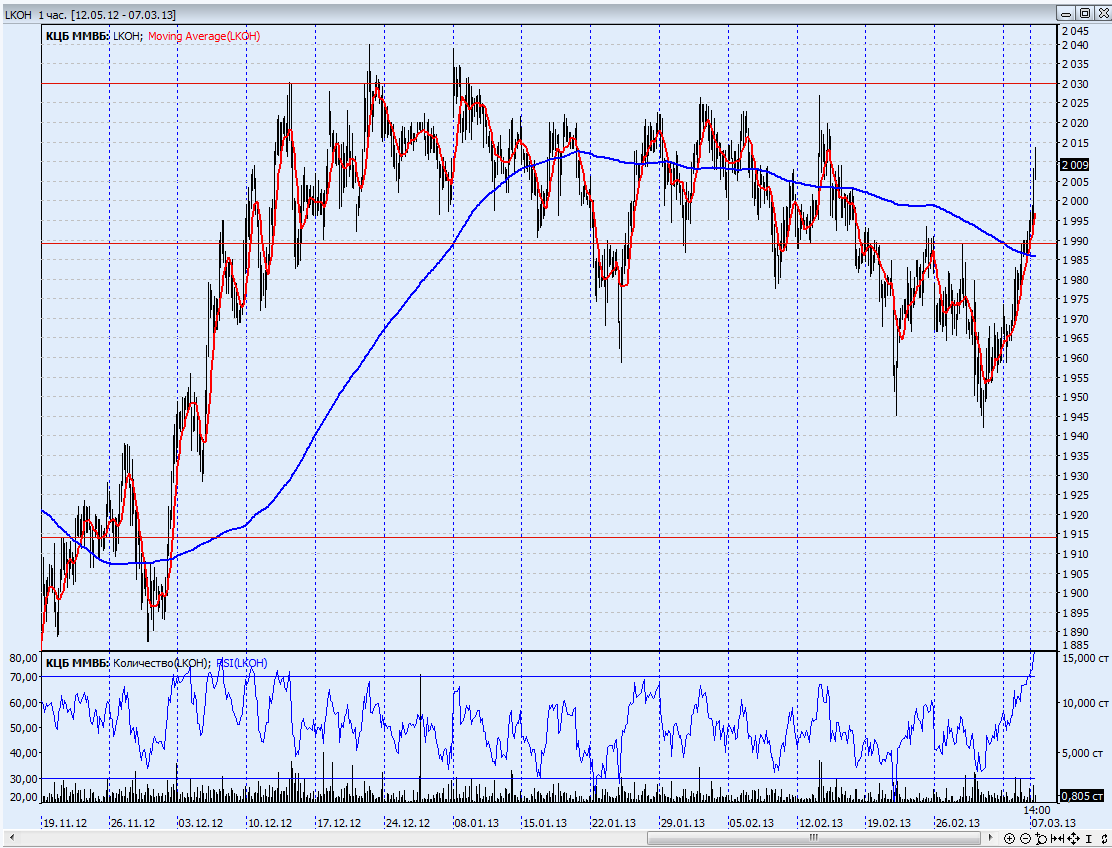Click the horizontal scrollbar right arrow
This screenshot has height=848, width=1112.
[990, 838]
